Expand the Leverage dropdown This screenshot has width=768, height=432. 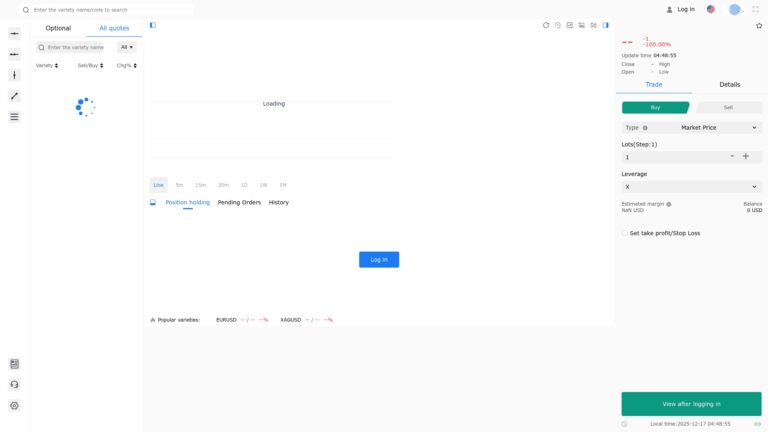coord(691,187)
